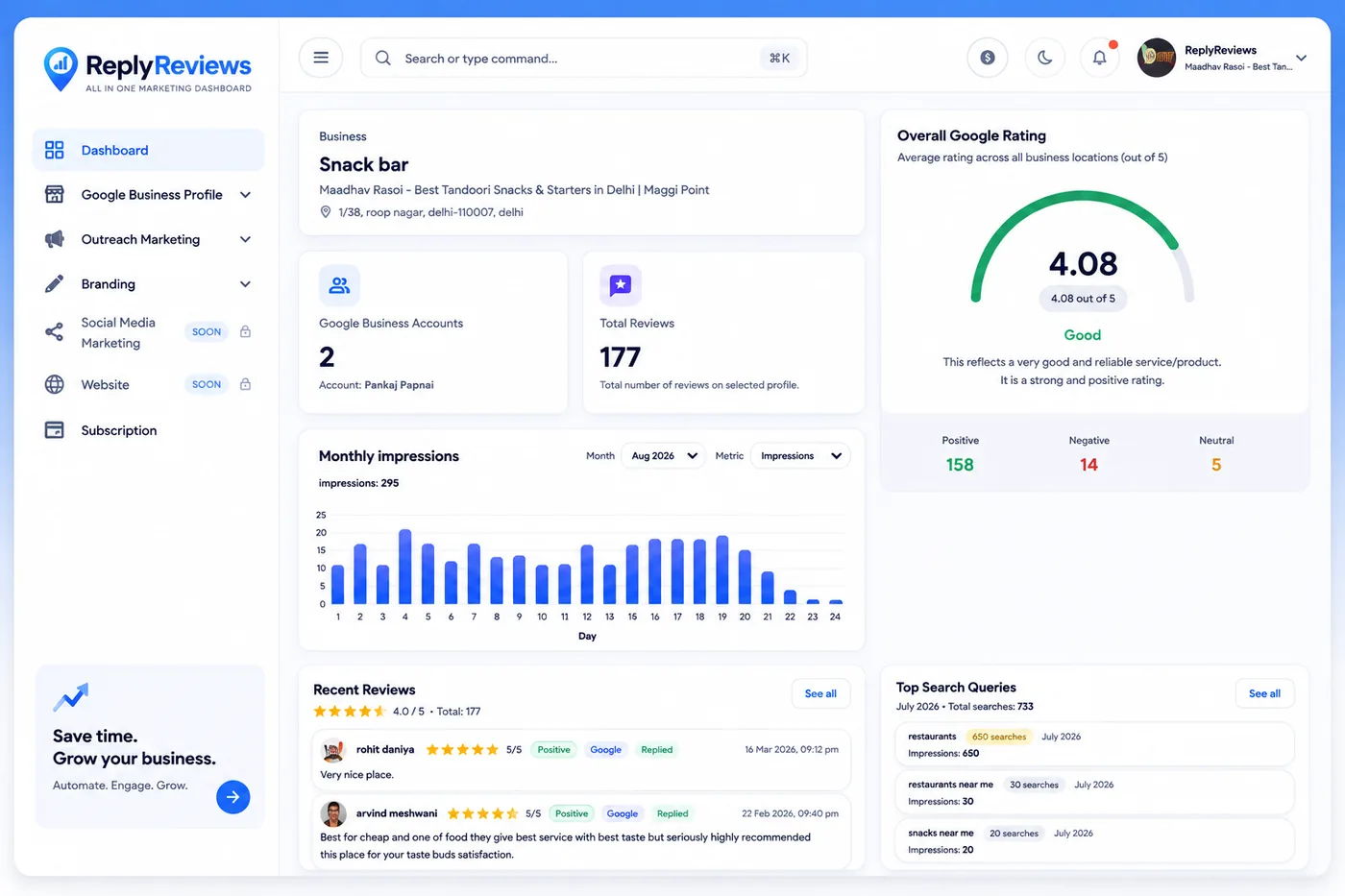
Task: Open the snacks near me query row
Action: coord(1095,840)
